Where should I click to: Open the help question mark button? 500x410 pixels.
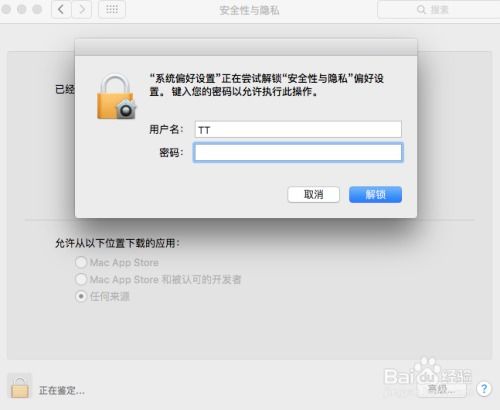(x=484, y=388)
